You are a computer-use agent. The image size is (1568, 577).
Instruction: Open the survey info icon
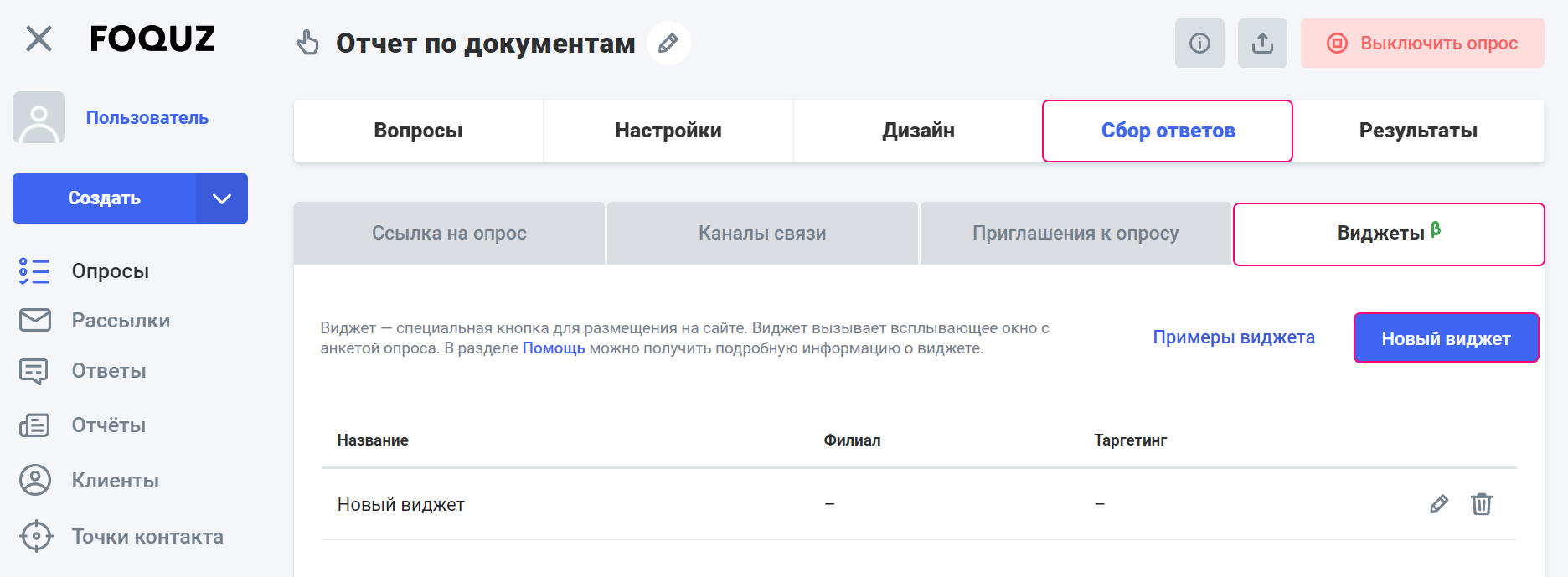pos(1199,44)
